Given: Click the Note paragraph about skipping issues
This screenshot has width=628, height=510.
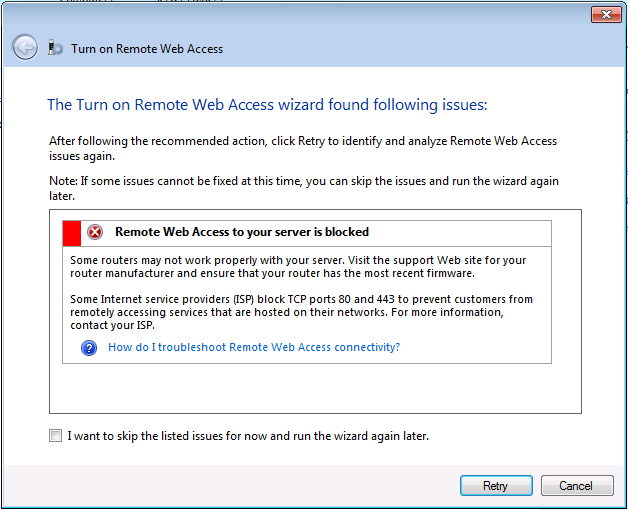Looking at the screenshot, I should coord(303,189).
